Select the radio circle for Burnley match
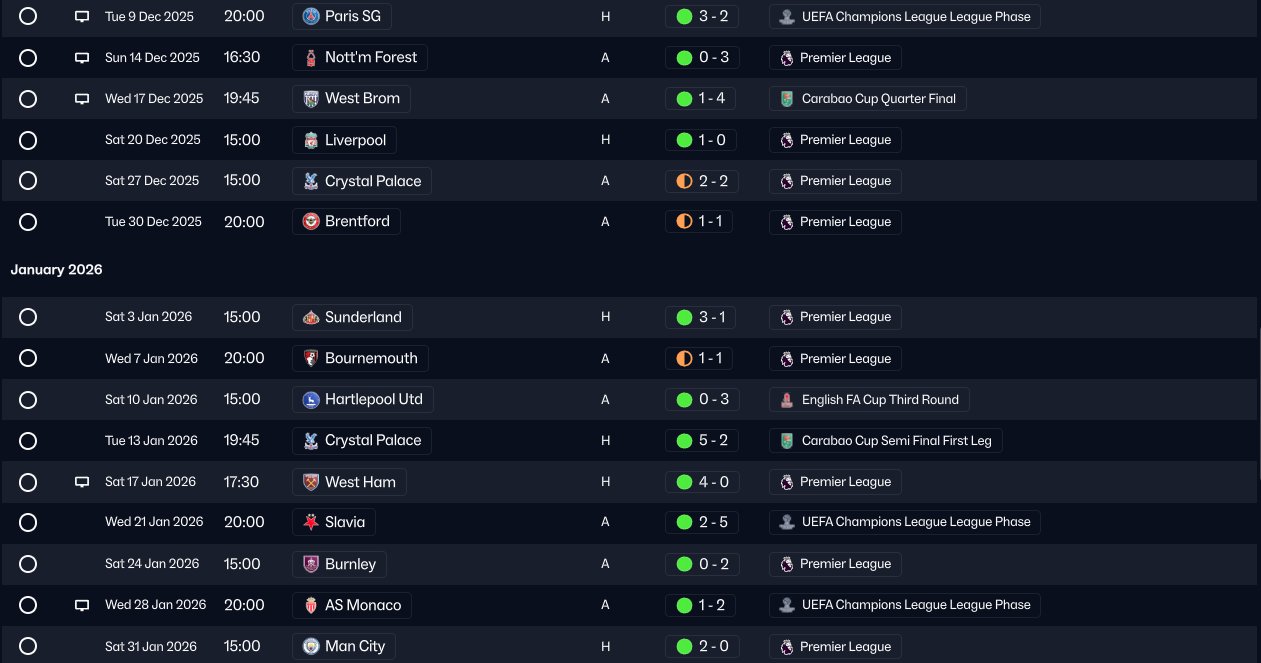Viewport: 1261px width, 663px height. [28, 564]
